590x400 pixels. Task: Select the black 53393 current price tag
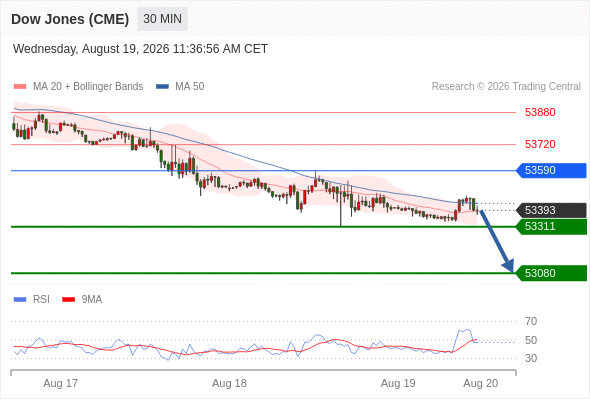tap(551, 210)
